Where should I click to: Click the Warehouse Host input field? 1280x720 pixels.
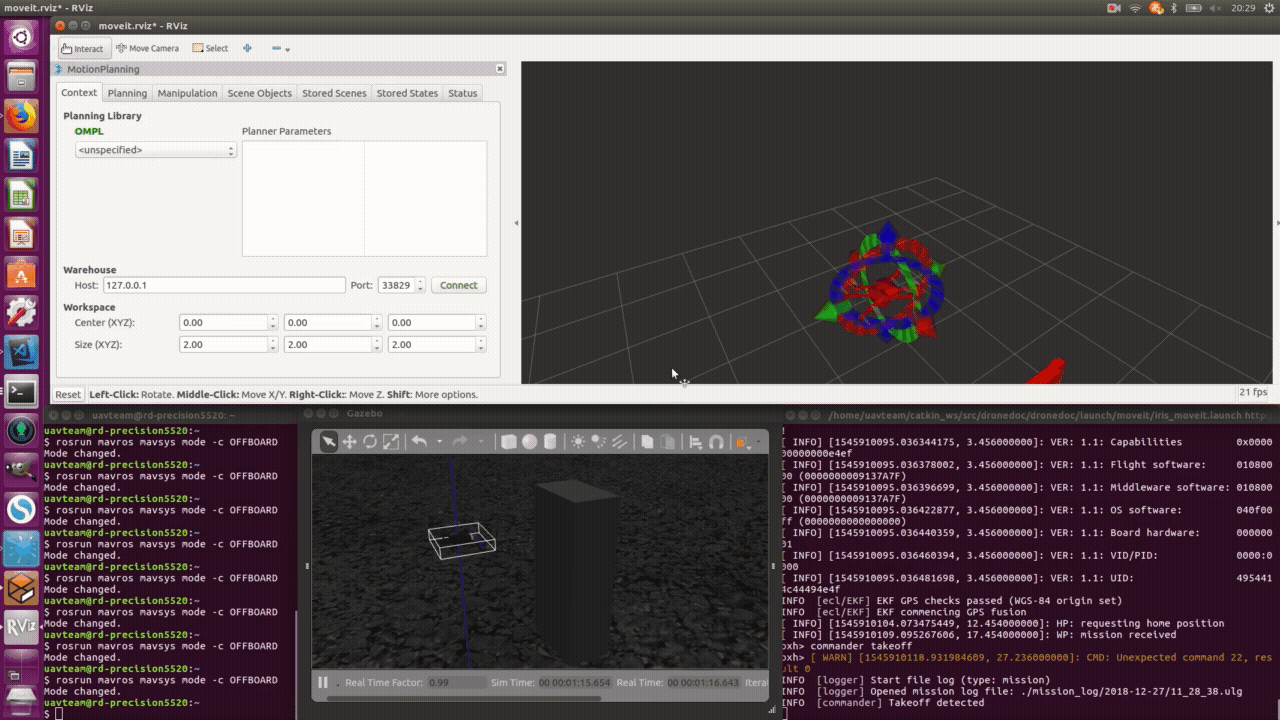224,285
